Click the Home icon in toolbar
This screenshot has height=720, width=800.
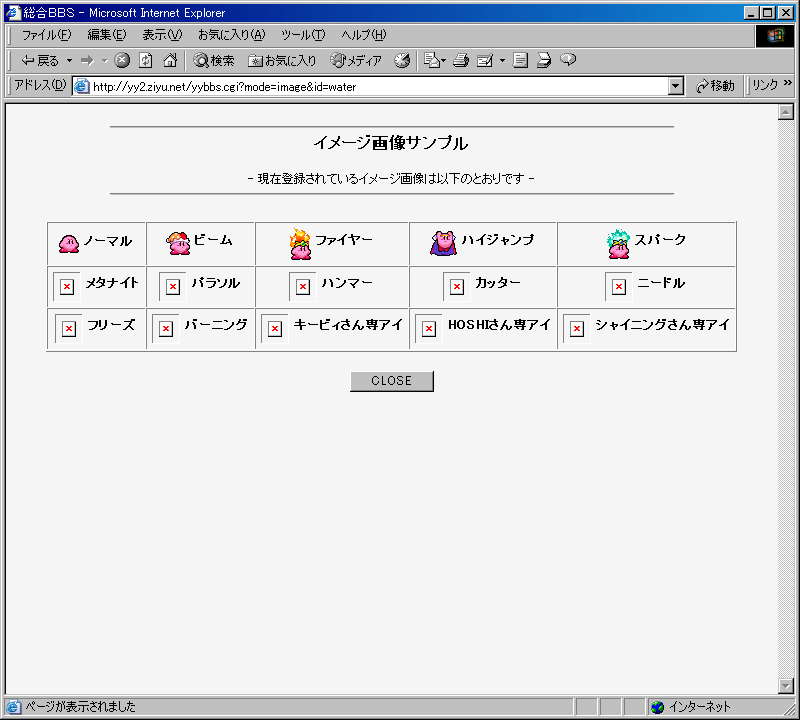click(170, 60)
